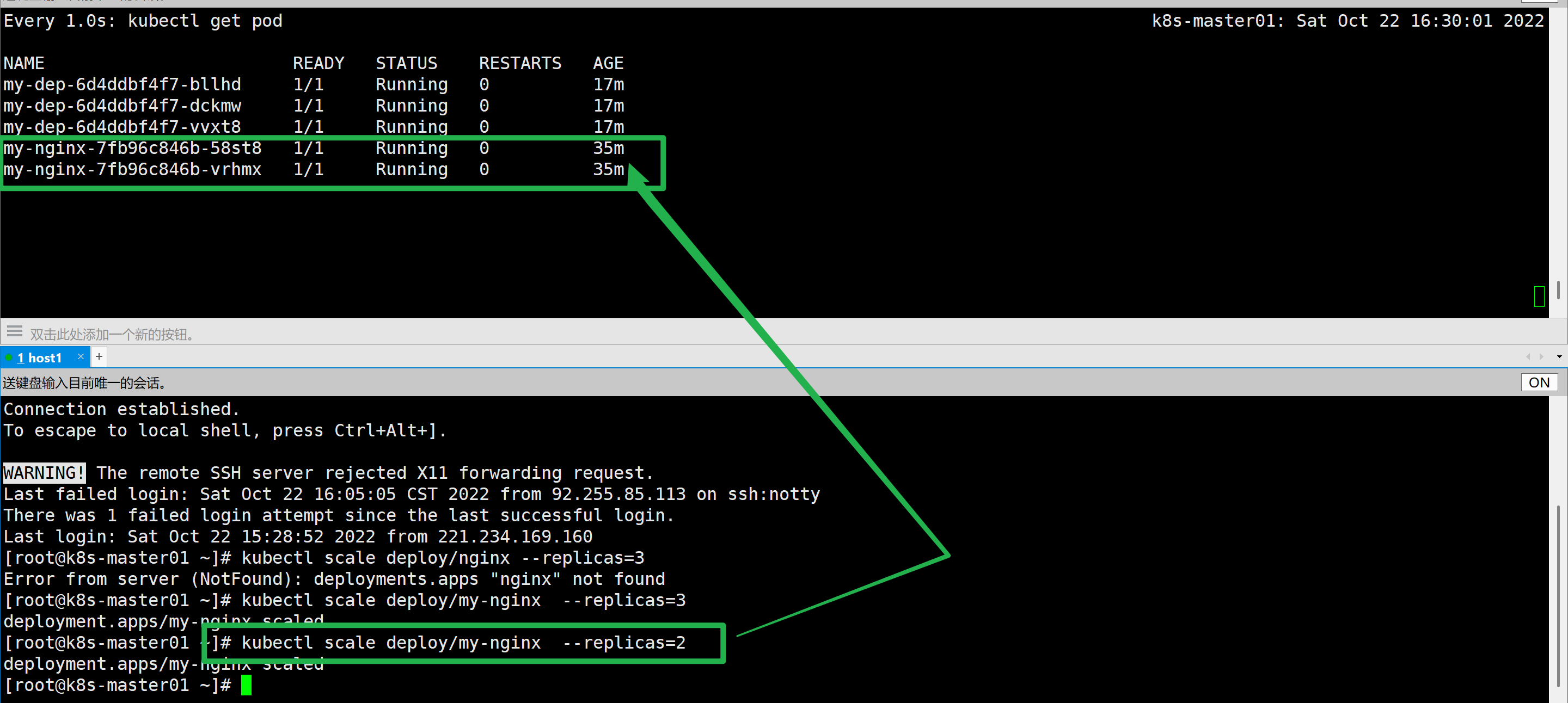Click the 'Last login: Sat Oct 22 15:28:52' line
Viewport: 1568px width, 703px height.
pos(298,536)
